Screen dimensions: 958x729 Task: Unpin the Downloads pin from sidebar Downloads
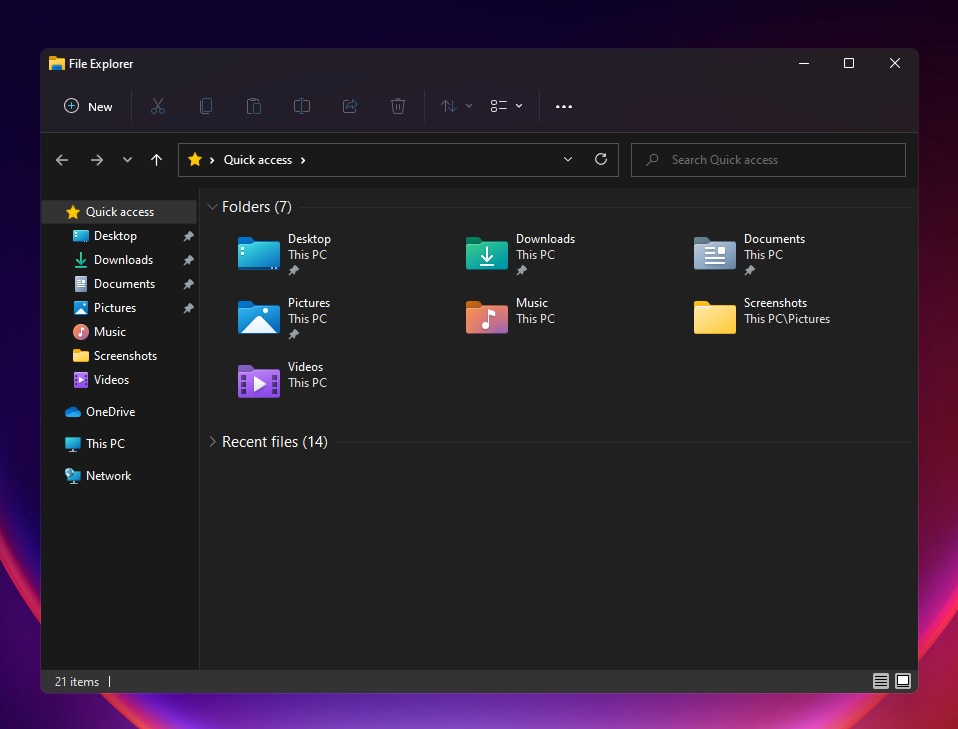188,259
